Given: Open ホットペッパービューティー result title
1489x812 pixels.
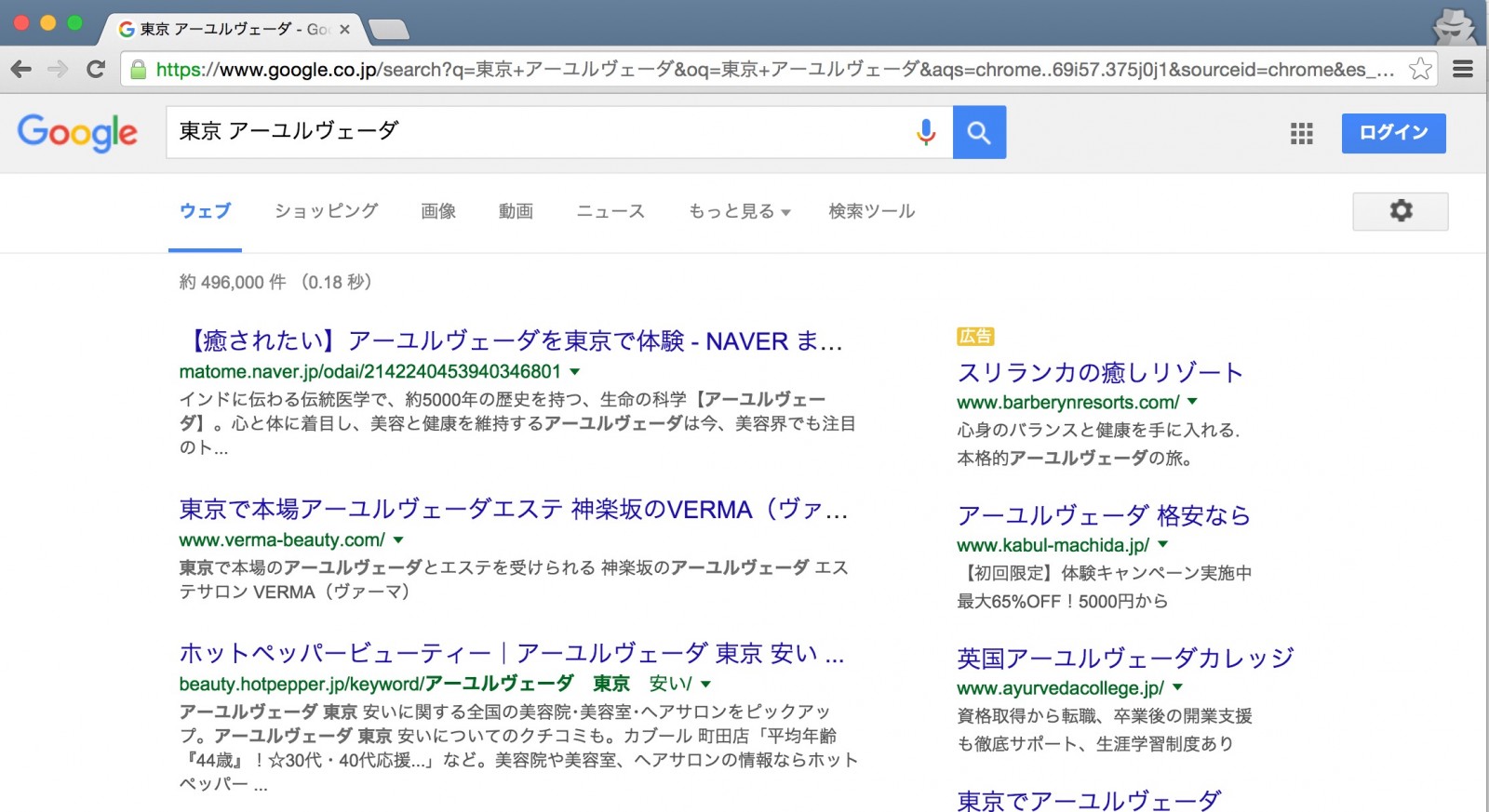Looking at the screenshot, I should click(513, 654).
